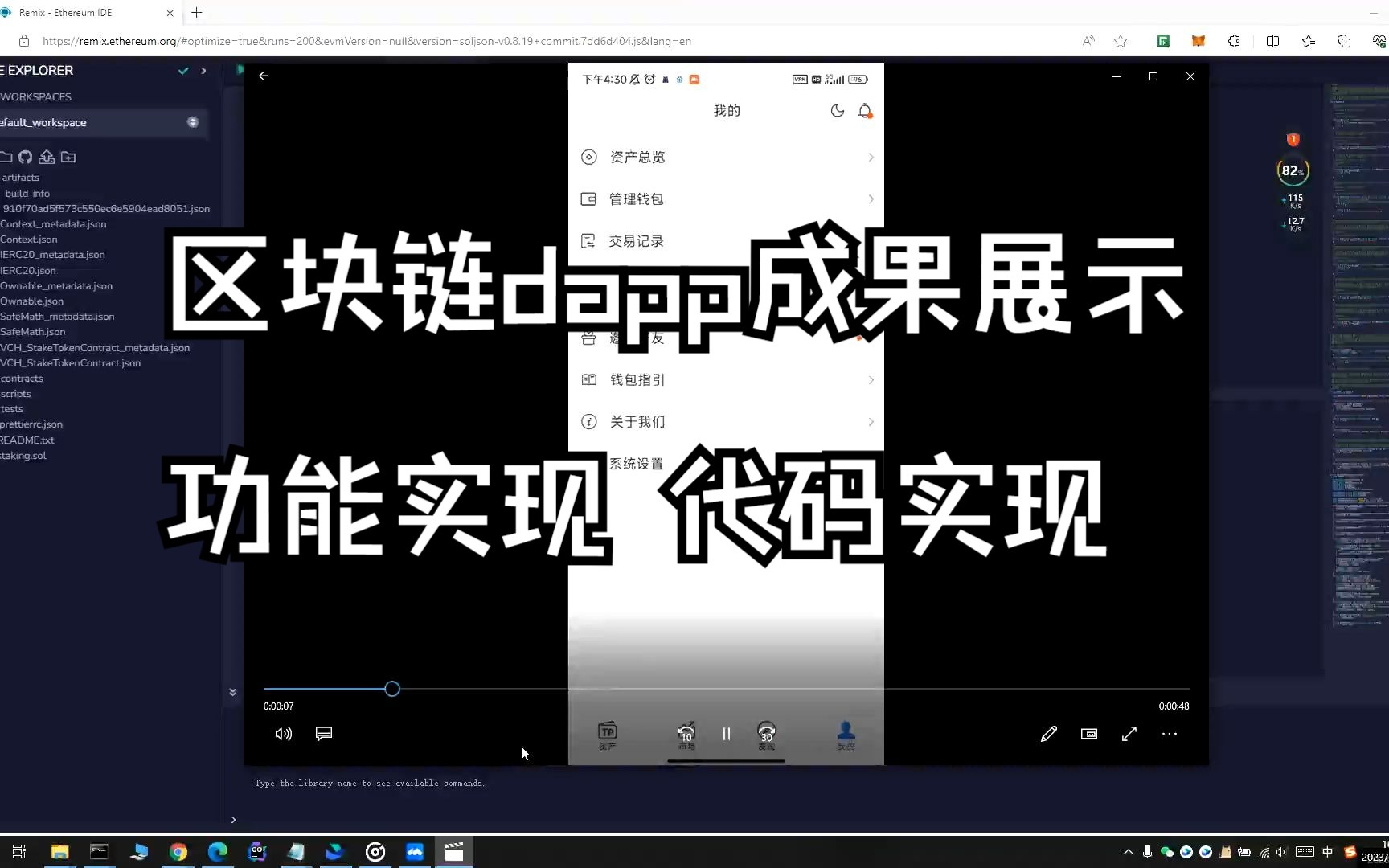Open VCH_StakeTokenContract.json file
The height and width of the screenshot is (868, 1389).
click(x=71, y=363)
